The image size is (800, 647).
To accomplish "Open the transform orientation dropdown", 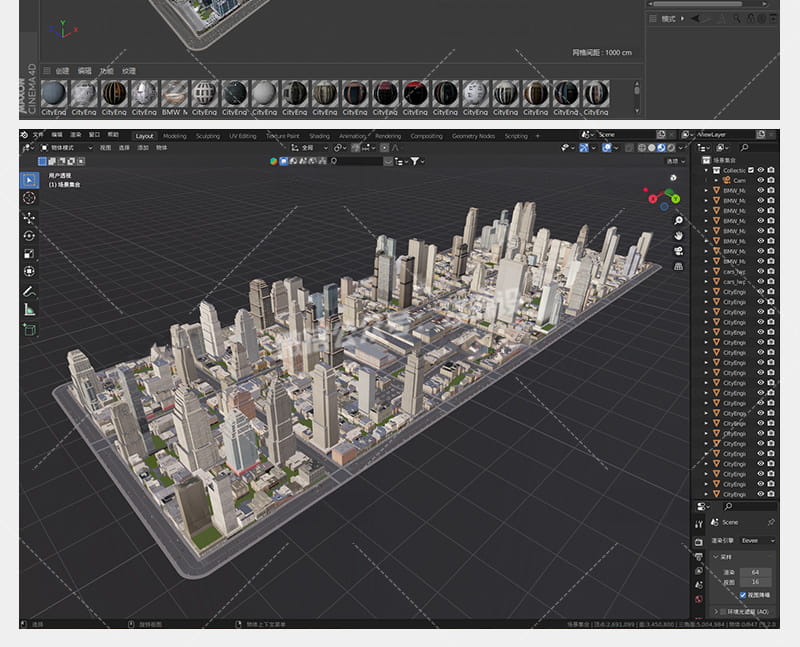I will pos(309,148).
